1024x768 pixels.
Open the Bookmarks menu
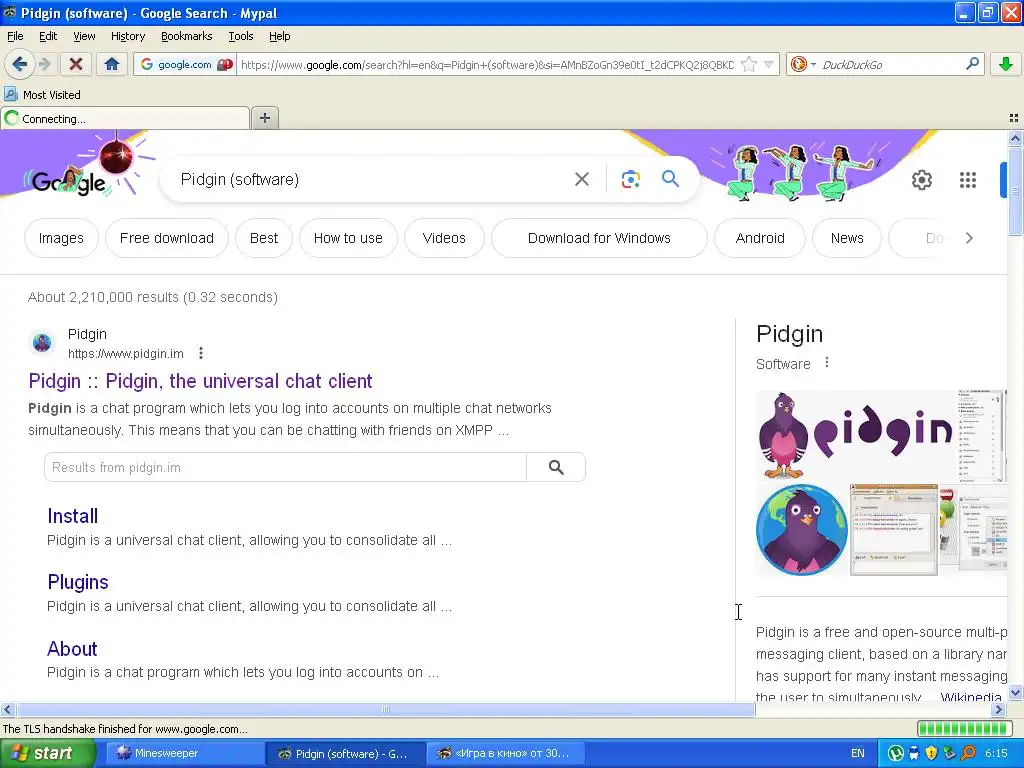coord(186,36)
